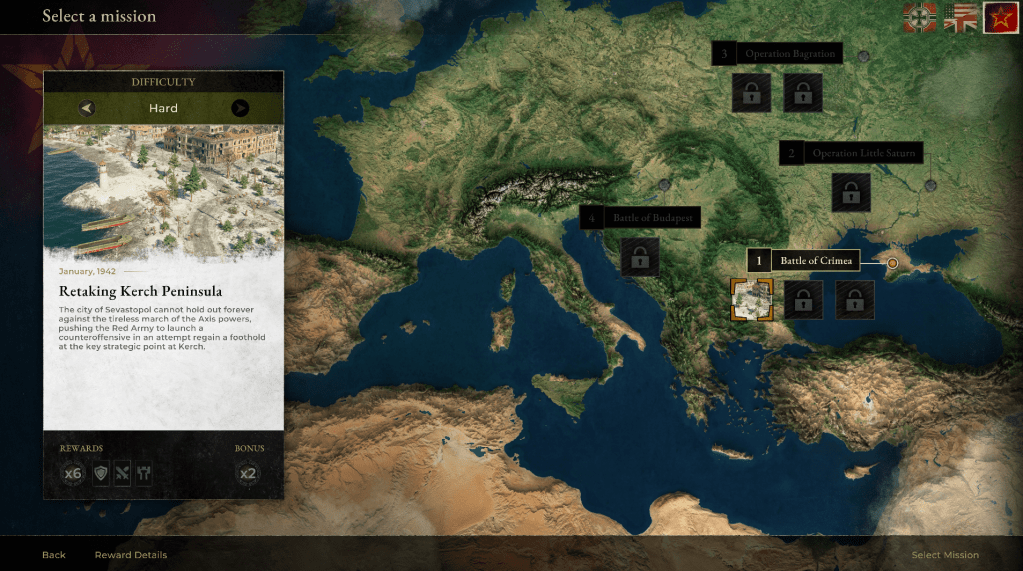1023x571 pixels.
Task: Click the Crimea map location marker
Action: click(893, 263)
